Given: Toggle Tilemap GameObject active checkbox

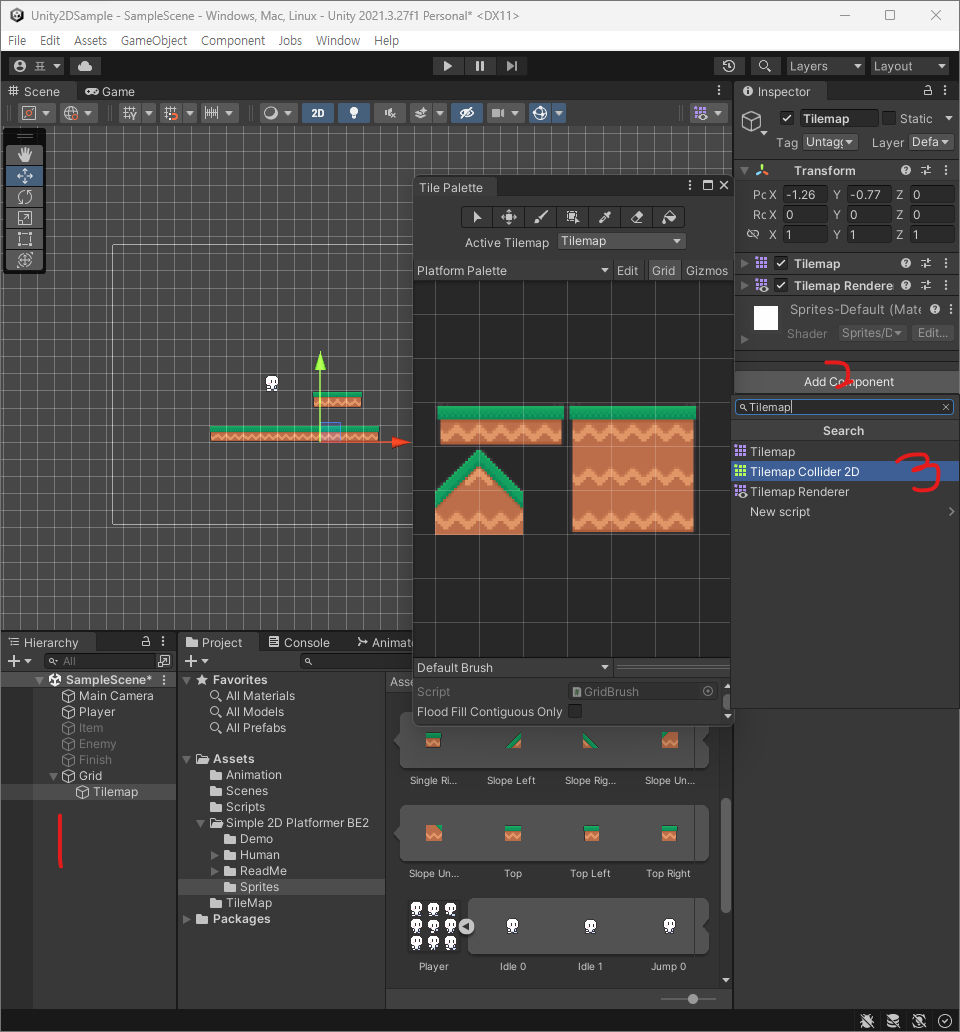Looking at the screenshot, I should 787,118.
